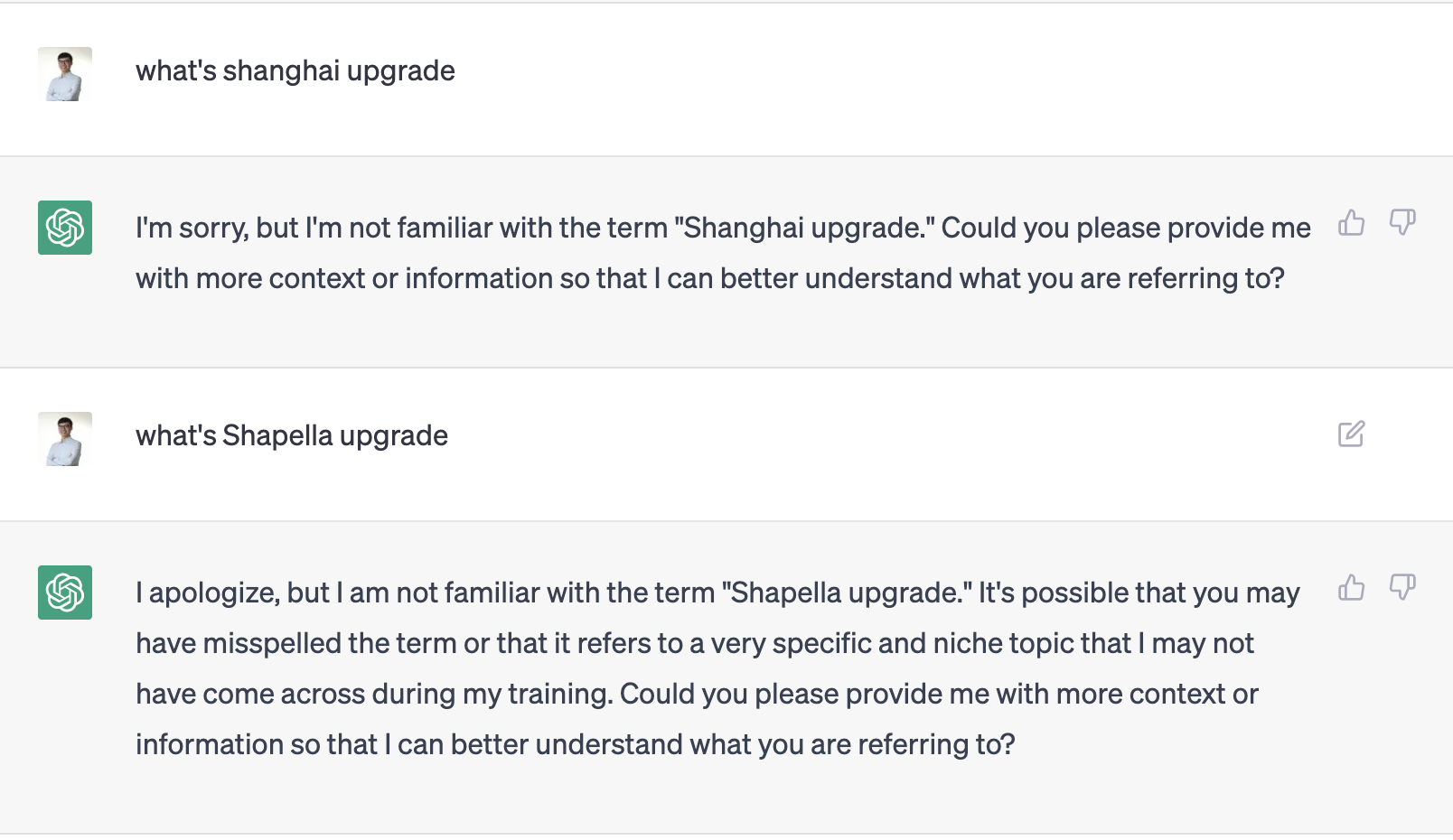
Task: Click the ChatGPT logo beside the "I'm sorry" reply
Action: pyautogui.click(x=65, y=228)
